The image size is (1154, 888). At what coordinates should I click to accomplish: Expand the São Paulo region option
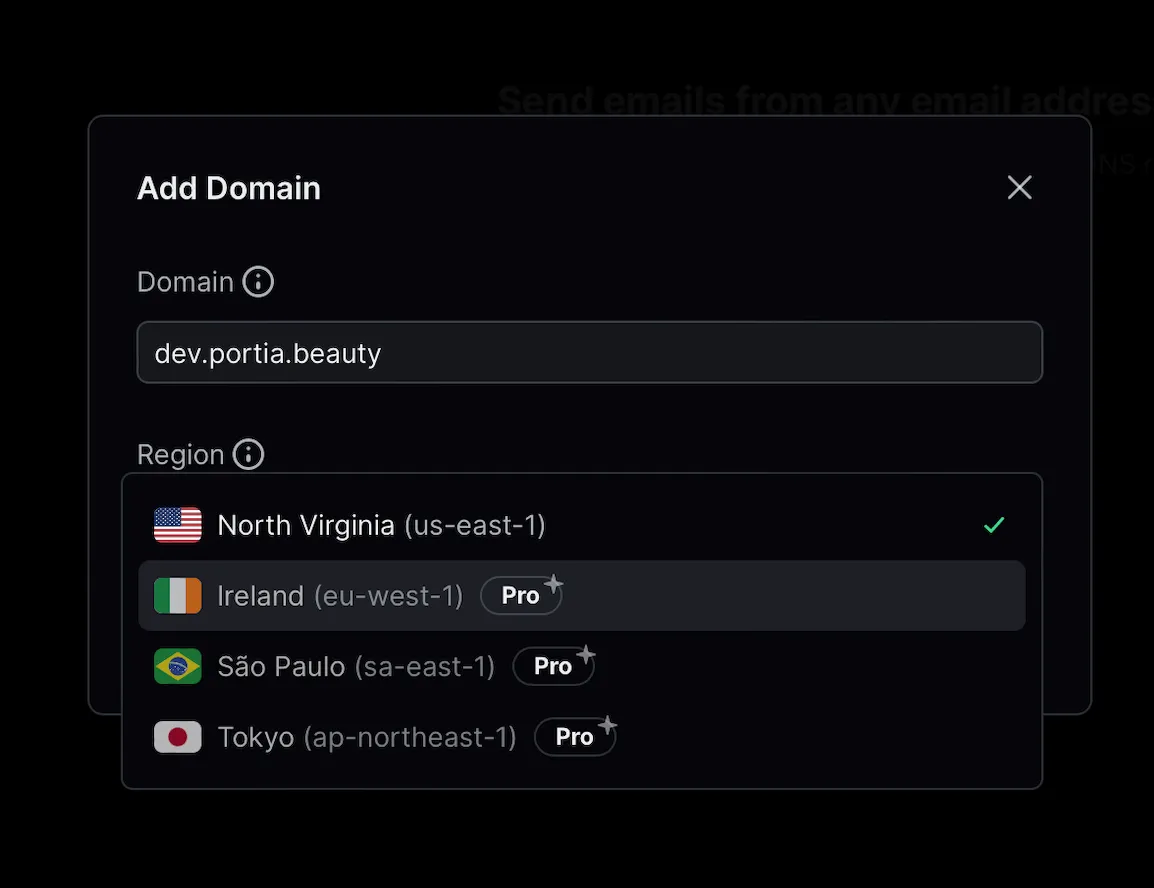tap(355, 666)
